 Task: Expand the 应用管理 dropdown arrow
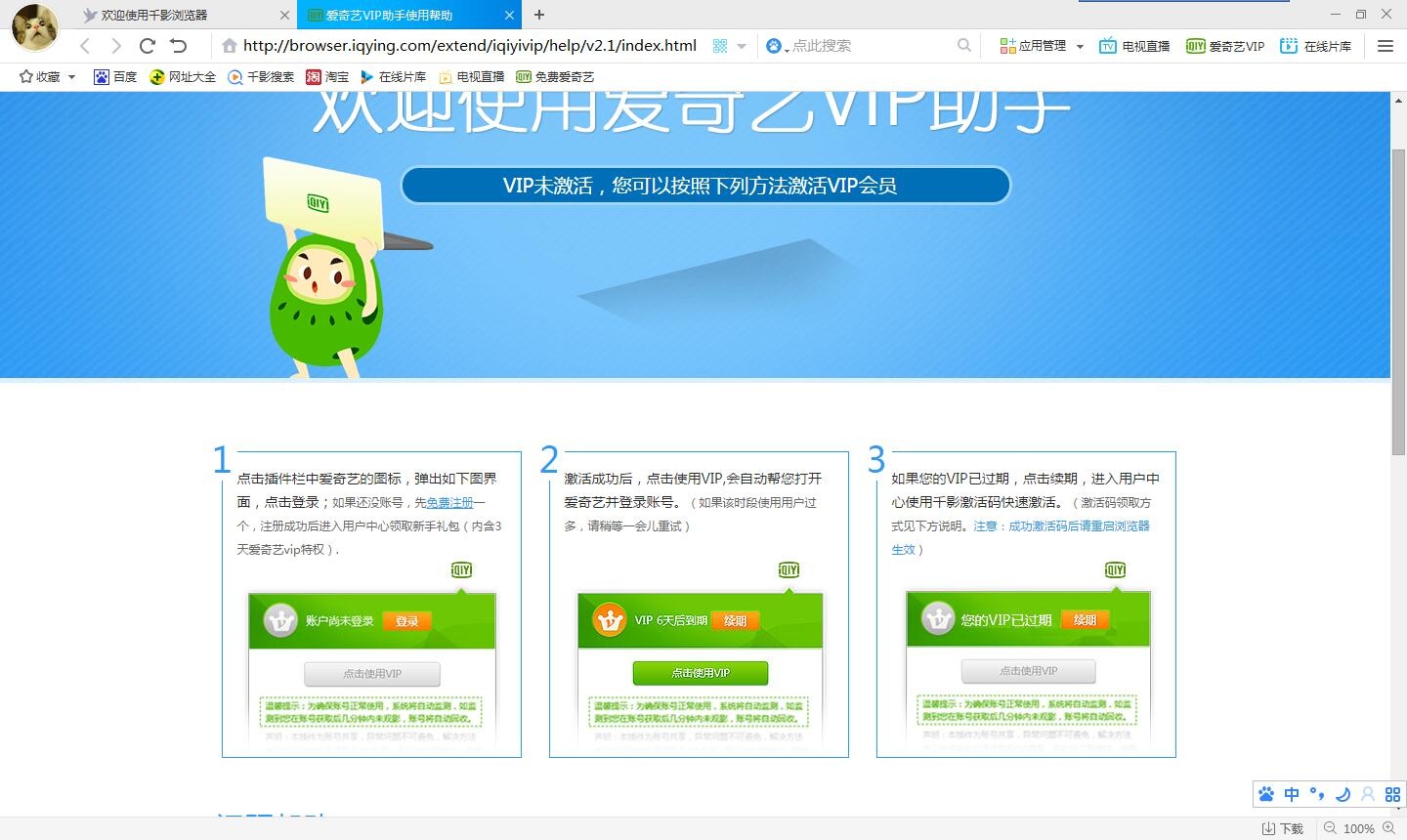pos(1080,46)
